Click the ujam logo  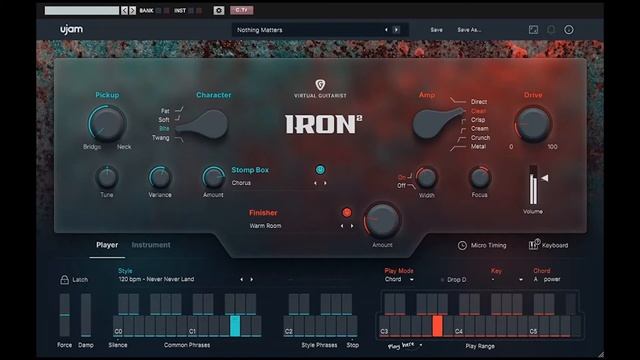pyautogui.click(x=71, y=29)
